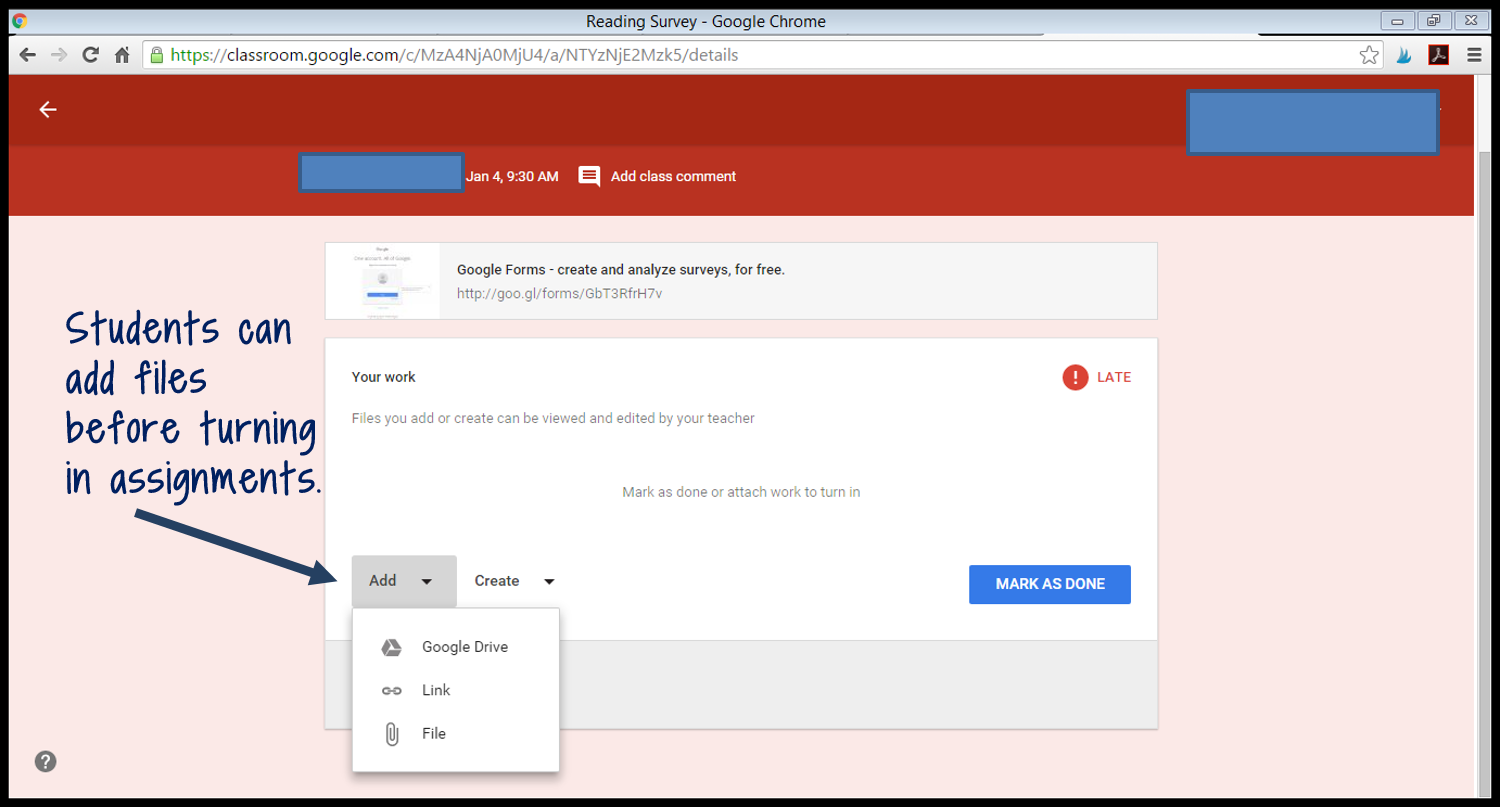Click the Adobe PDF icon in the browser toolbar
1500x807 pixels.
(1438, 55)
